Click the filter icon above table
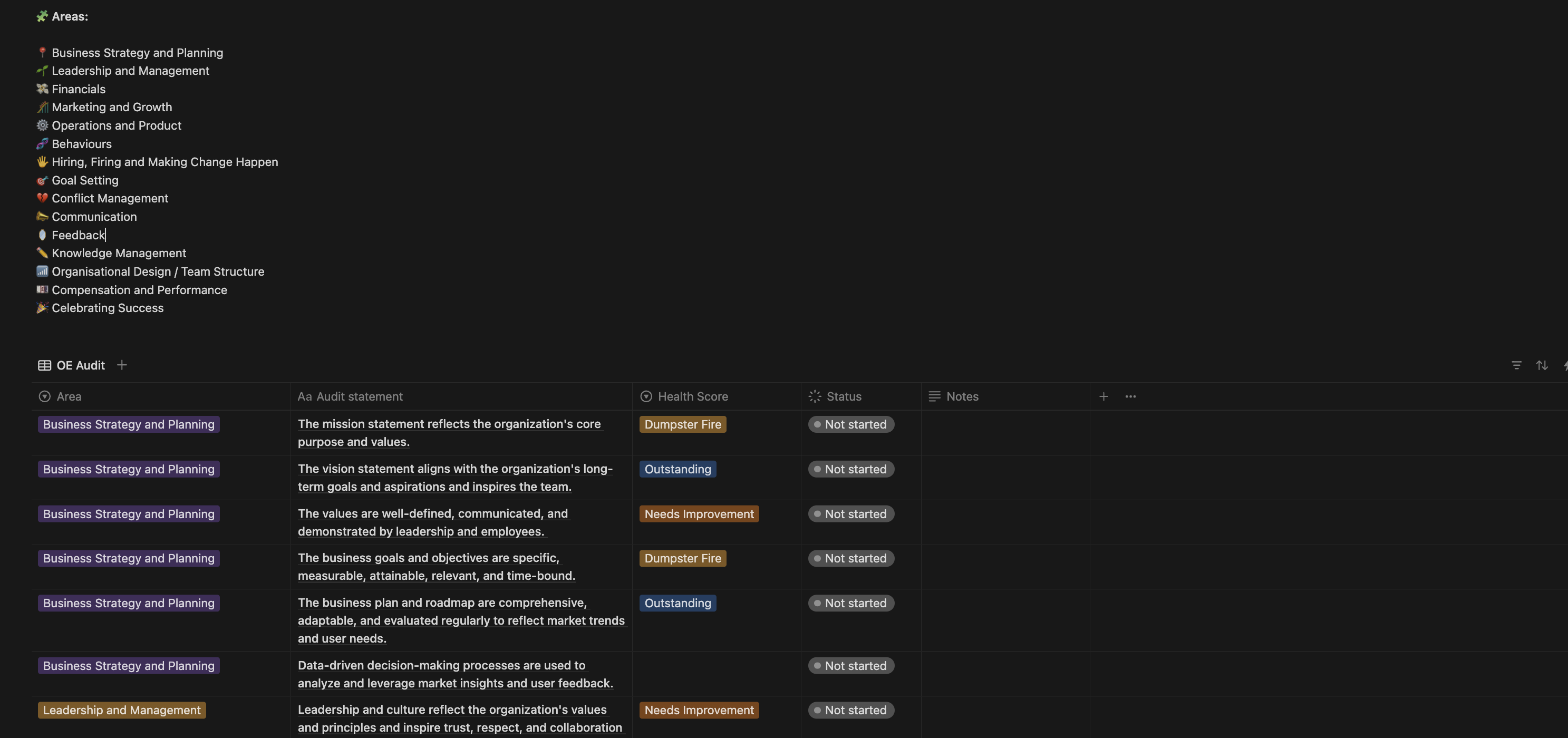 pyautogui.click(x=1516, y=365)
